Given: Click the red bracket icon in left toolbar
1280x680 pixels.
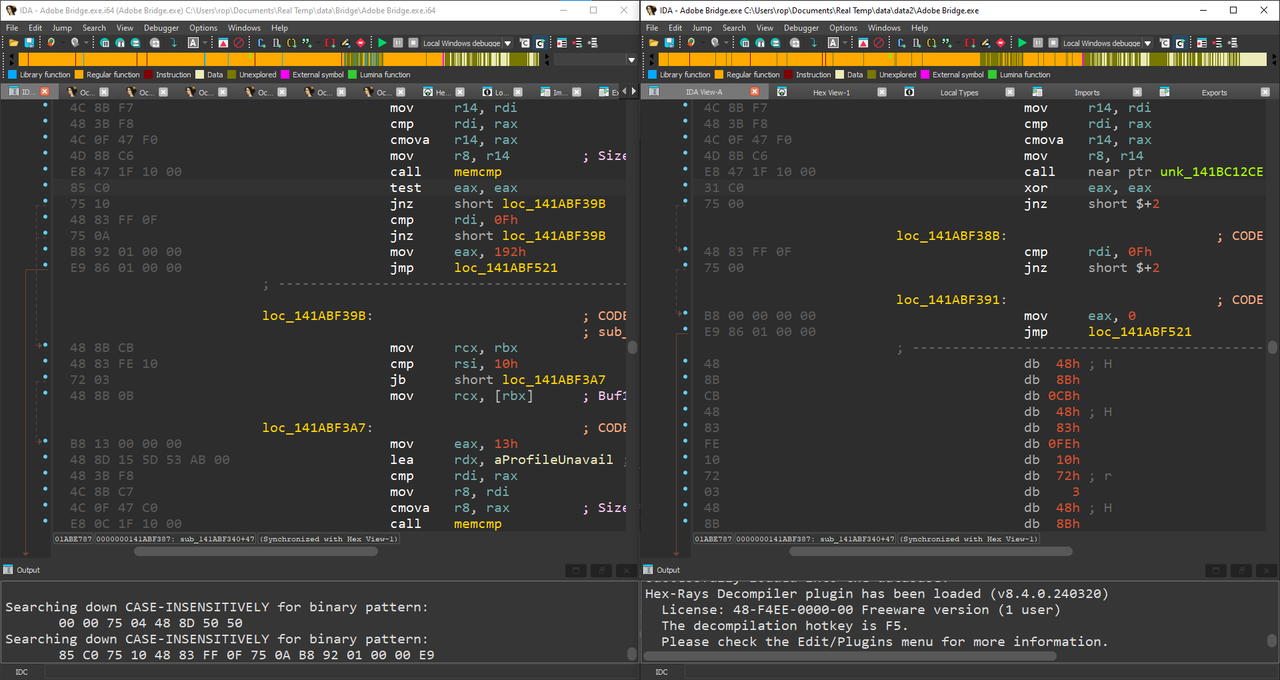Looking at the screenshot, I should 330,43.
